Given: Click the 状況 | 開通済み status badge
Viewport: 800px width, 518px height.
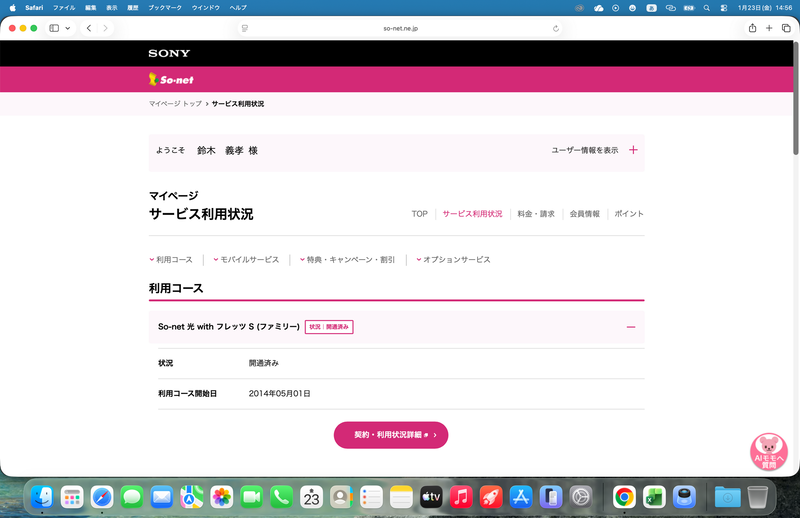Looking at the screenshot, I should [329, 327].
